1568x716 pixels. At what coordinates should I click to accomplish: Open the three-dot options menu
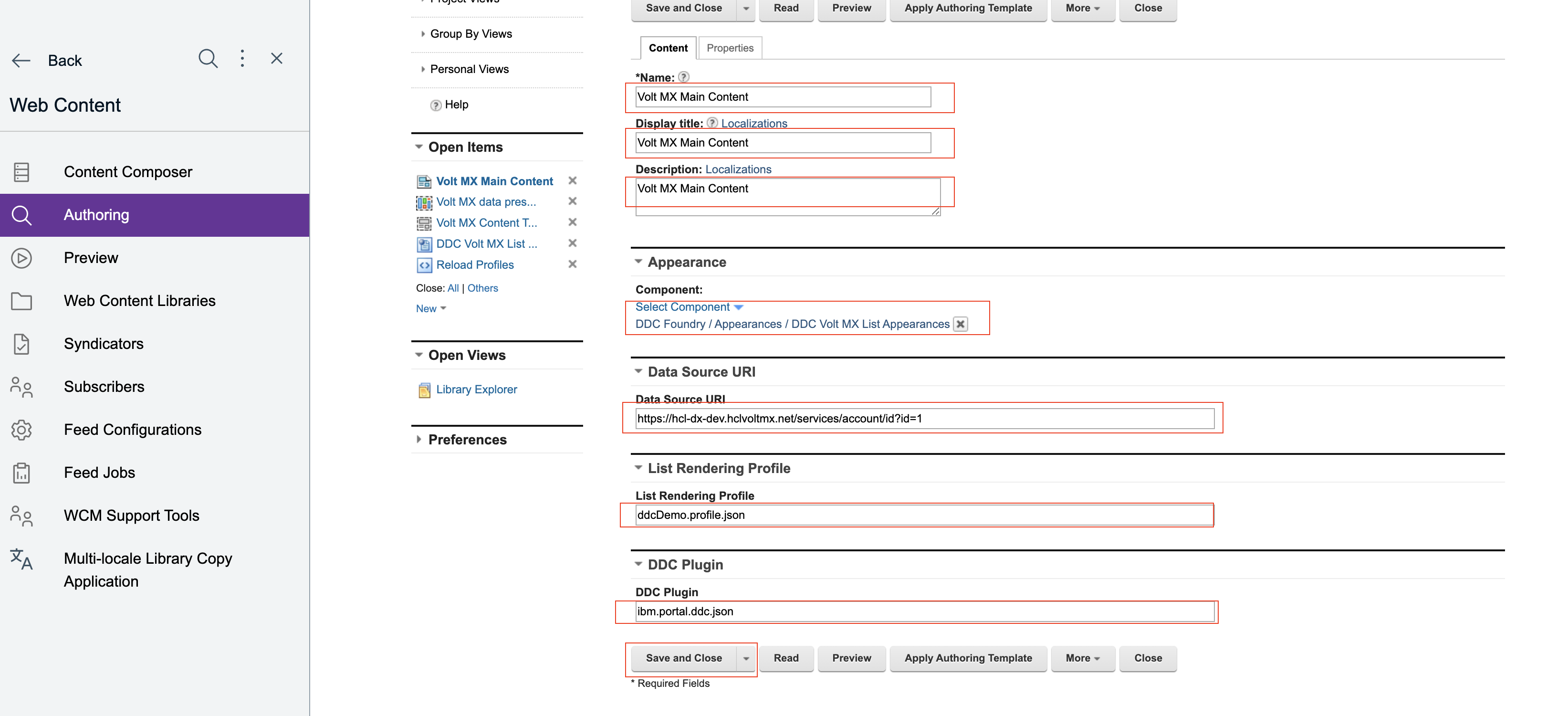tap(242, 59)
